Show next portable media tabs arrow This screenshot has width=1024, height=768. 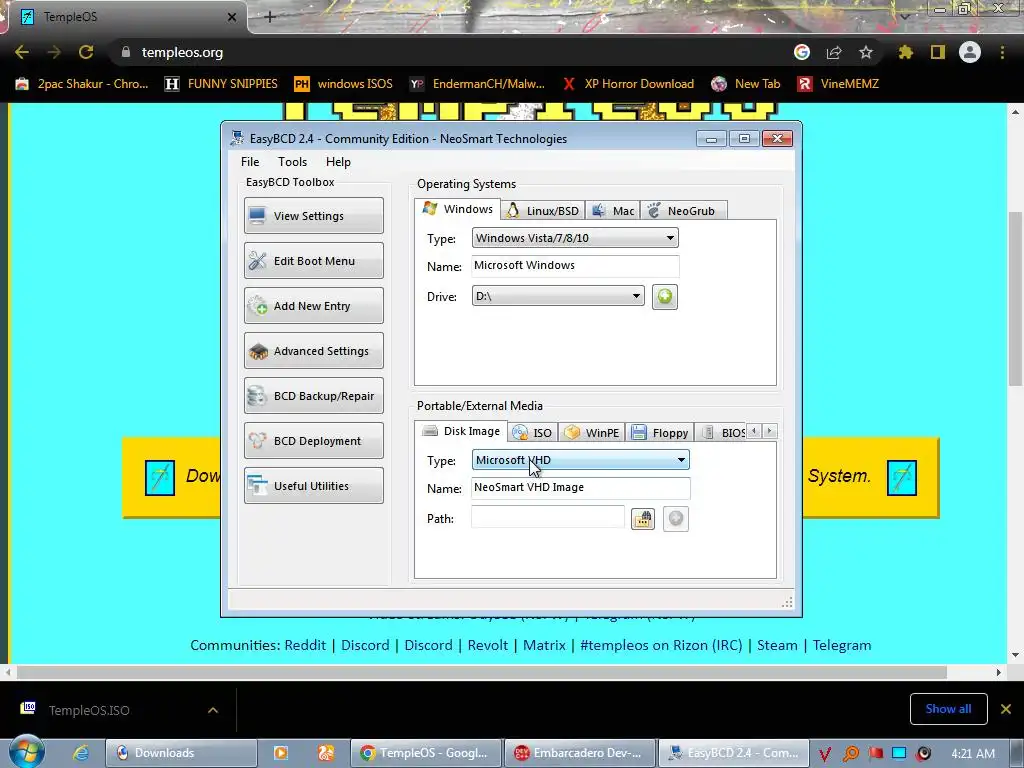coord(769,431)
